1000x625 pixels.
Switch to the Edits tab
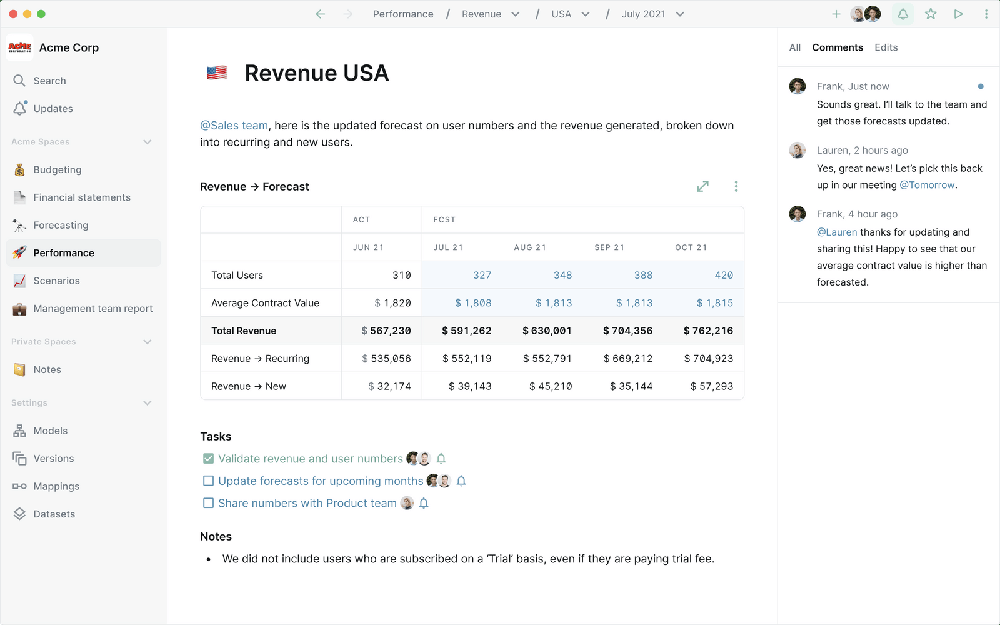(x=886, y=47)
